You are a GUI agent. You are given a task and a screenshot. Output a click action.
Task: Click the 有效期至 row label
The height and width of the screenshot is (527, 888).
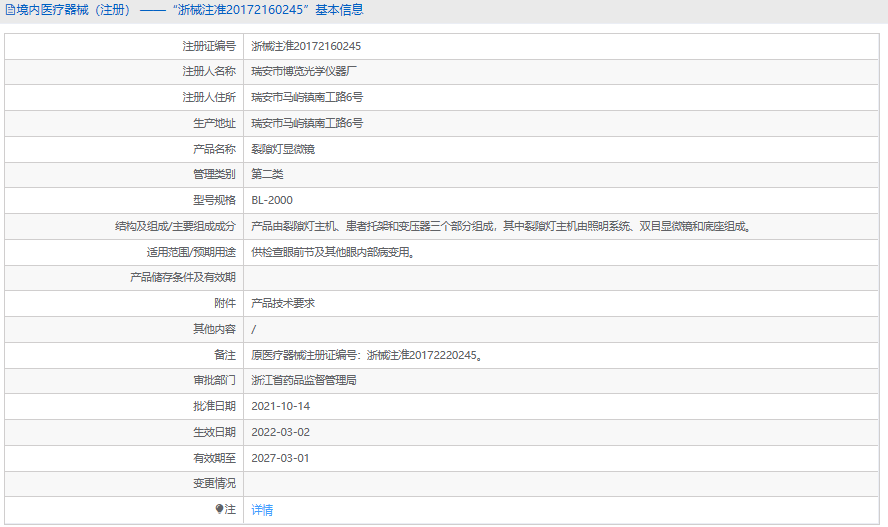pos(214,459)
